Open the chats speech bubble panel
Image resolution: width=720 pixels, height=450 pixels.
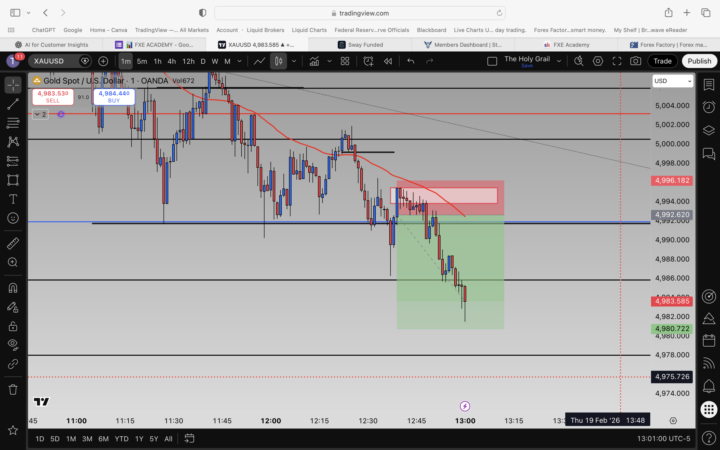pyautogui.click(x=709, y=154)
